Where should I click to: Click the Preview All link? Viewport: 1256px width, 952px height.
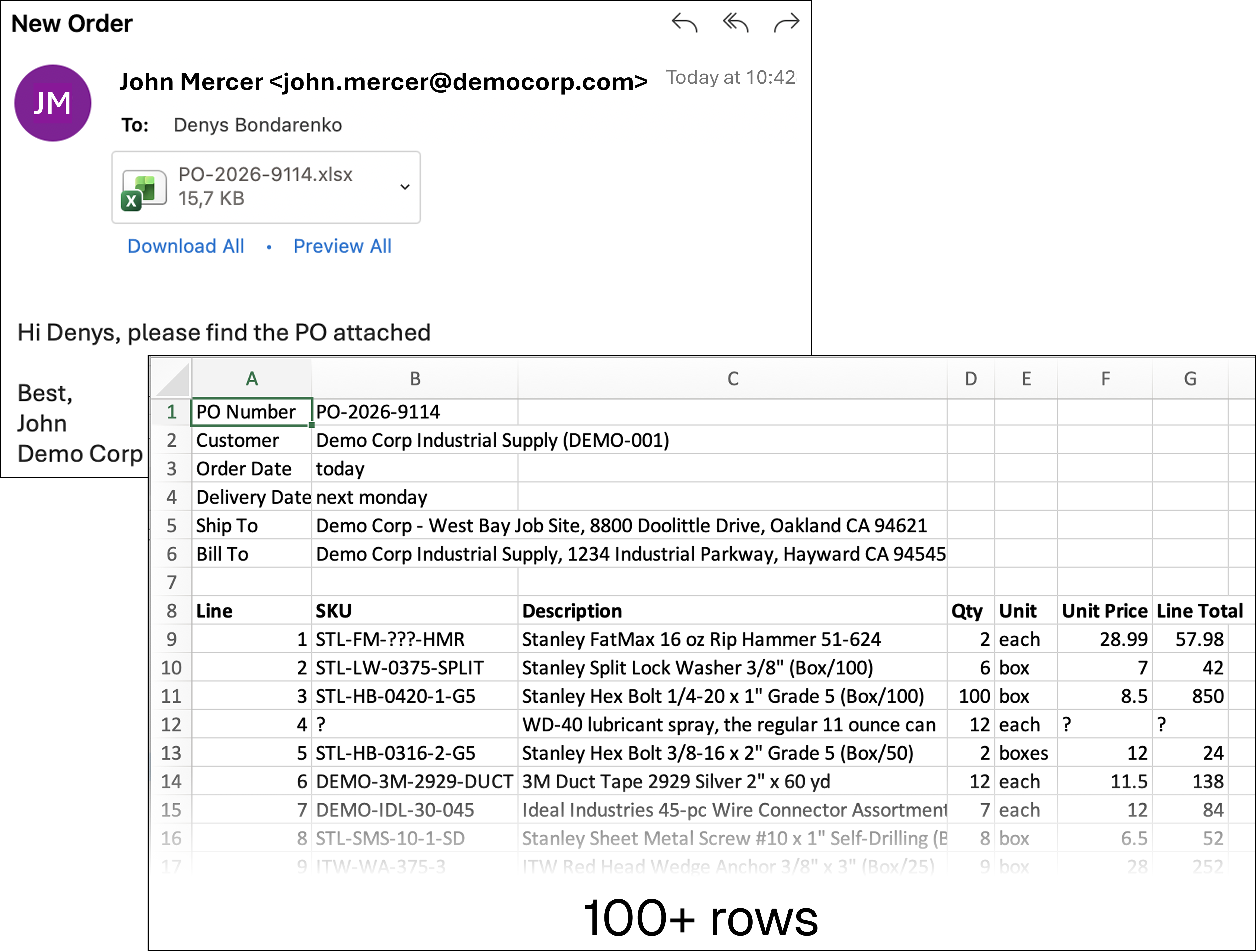[342, 246]
